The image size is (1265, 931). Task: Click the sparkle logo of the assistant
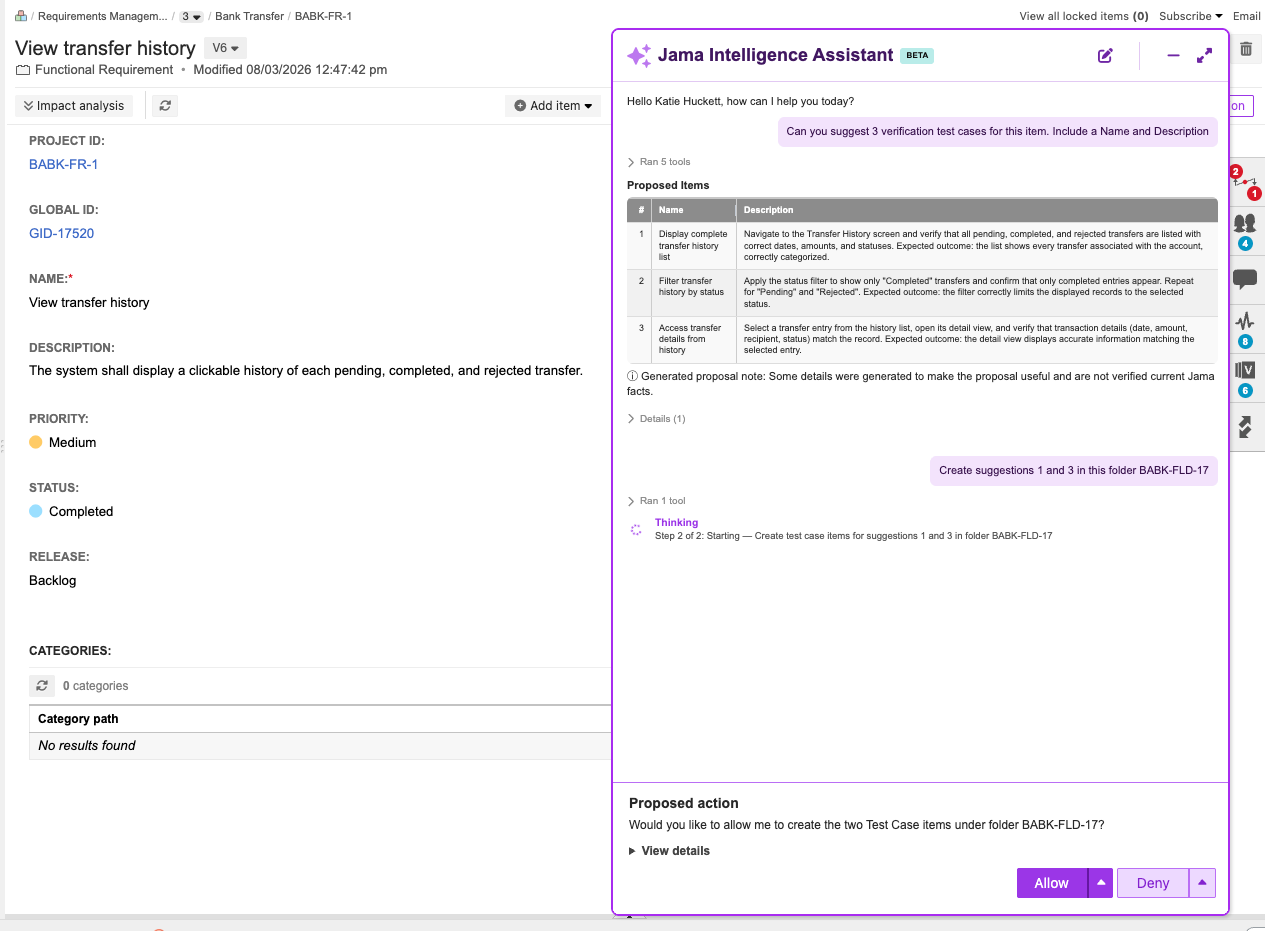(x=639, y=56)
